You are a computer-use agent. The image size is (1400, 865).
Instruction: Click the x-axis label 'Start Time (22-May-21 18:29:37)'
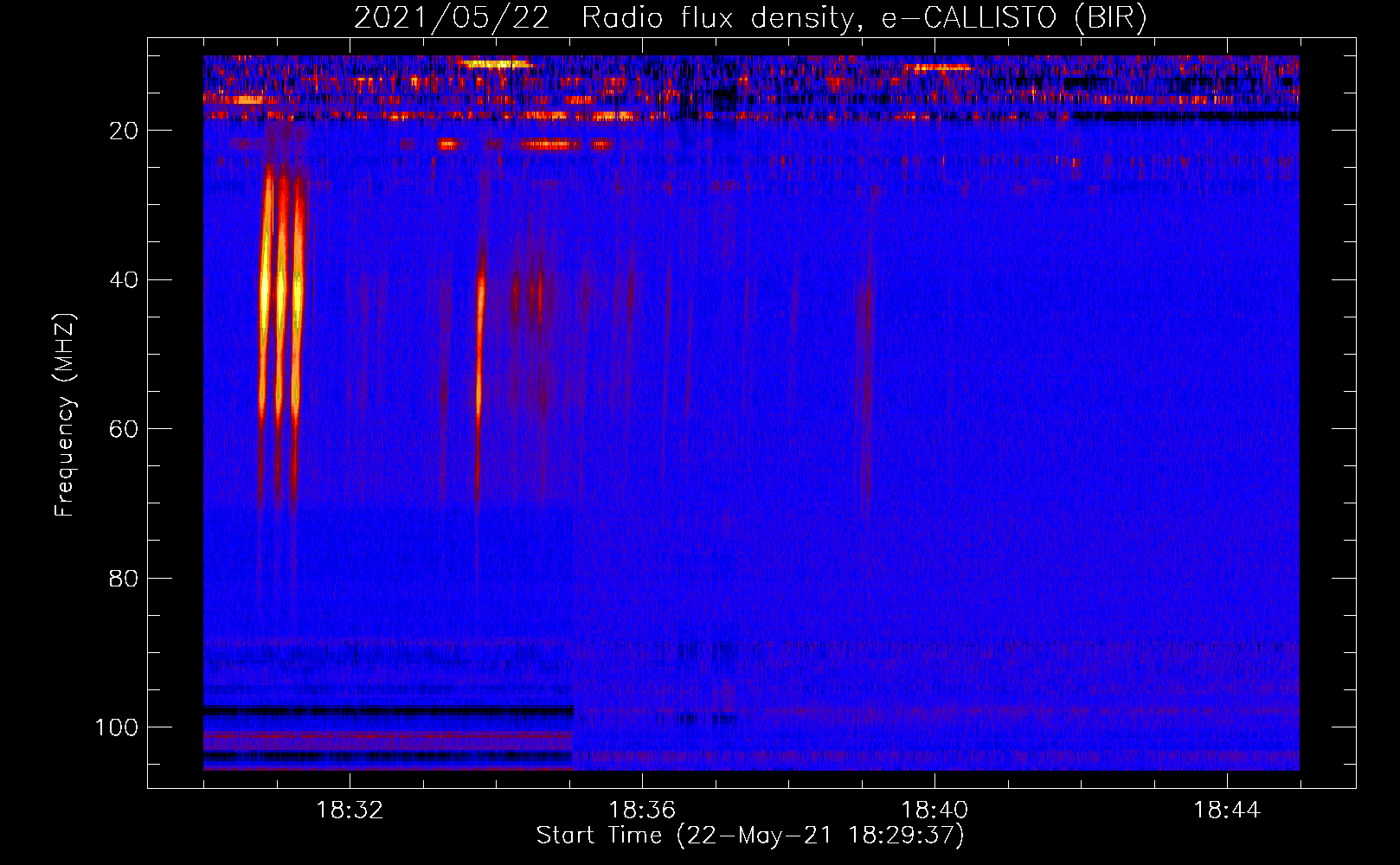[x=750, y=836]
